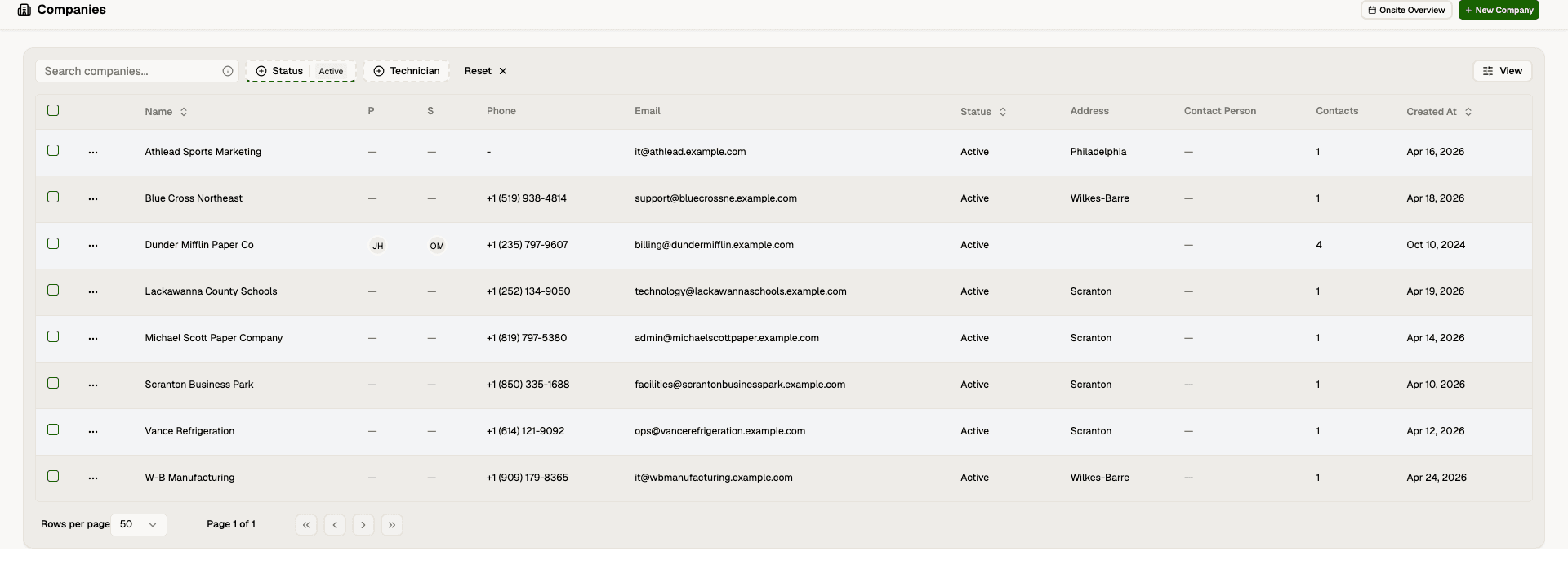Image resolution: width=1568 pixels, height=565 pixels.
Task: Click the Dunder Mifflin Paper Co name
Action: click(199, 245)
